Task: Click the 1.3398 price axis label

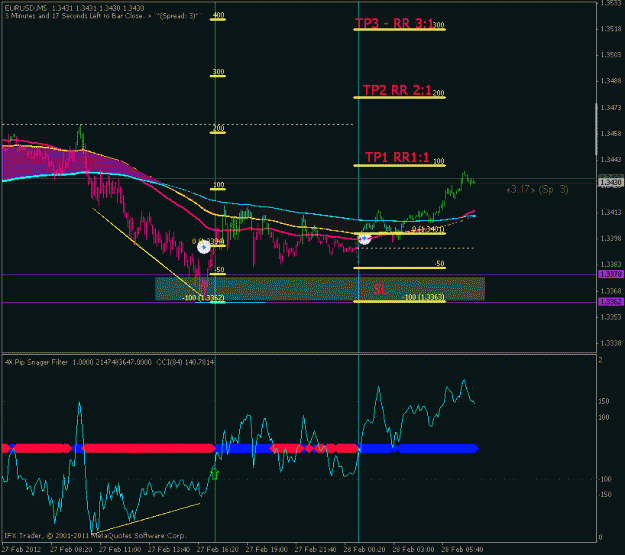Action: click(611, 238)
